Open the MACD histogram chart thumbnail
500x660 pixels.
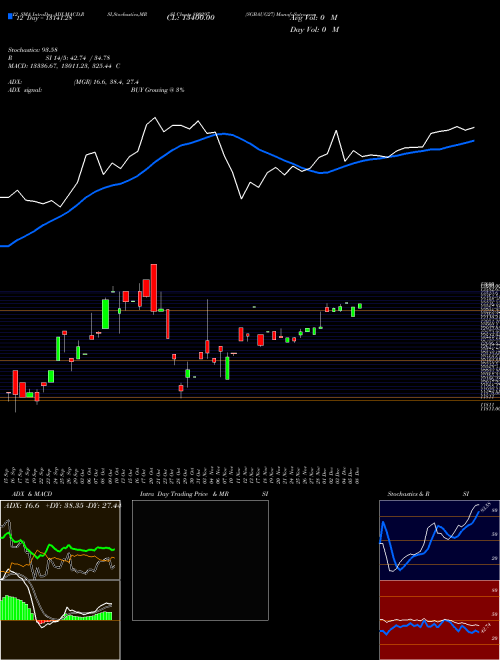click(x=60, y=620)
